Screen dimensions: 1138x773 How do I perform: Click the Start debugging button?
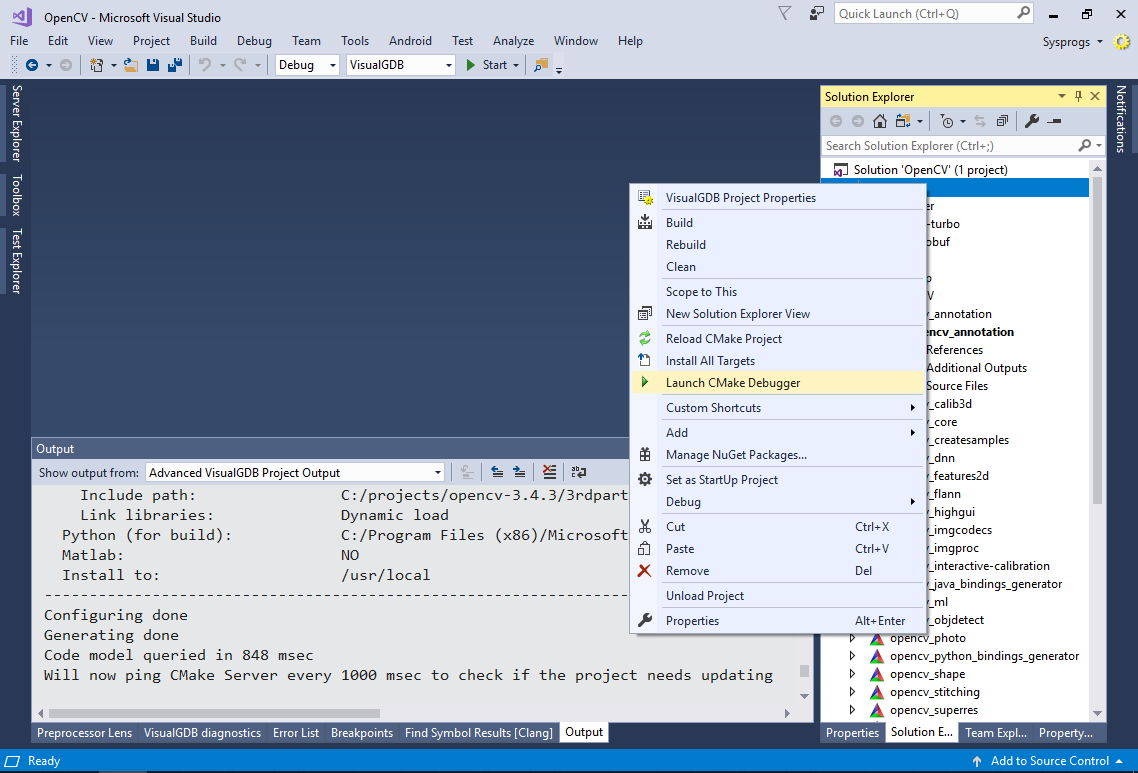[x=486, y=65]
